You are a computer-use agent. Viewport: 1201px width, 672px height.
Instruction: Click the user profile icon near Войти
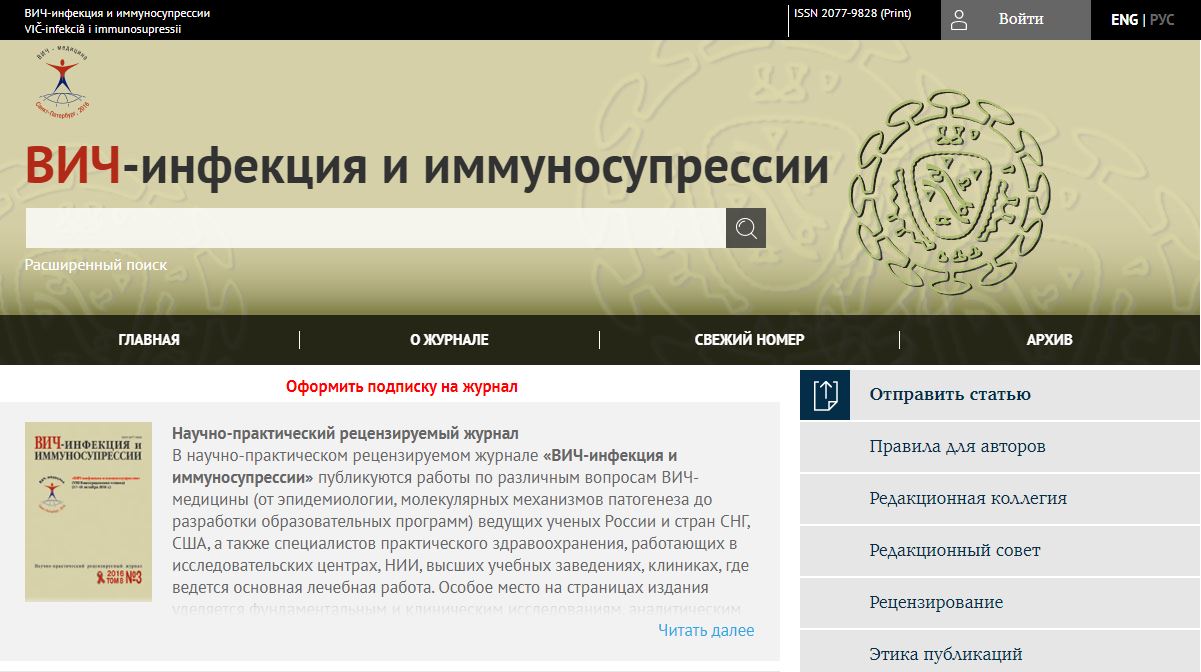(959, 20)
